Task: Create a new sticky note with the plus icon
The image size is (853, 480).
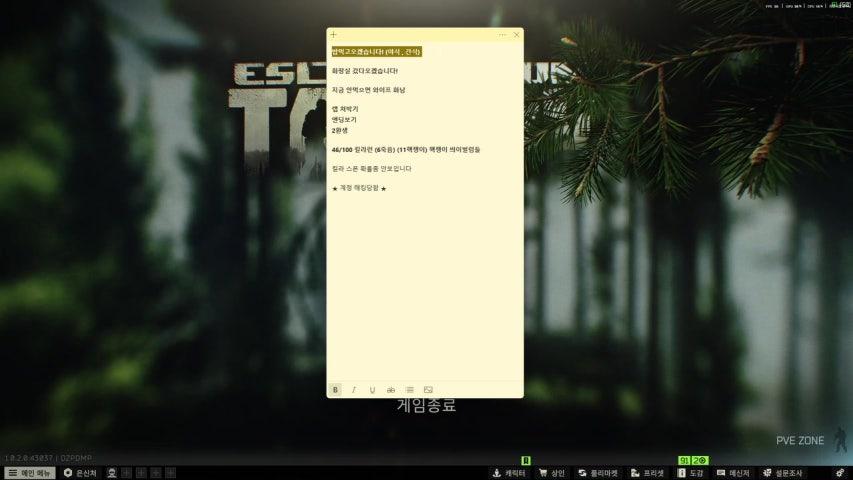Action: pyautogui.click(x=333, y=35)
